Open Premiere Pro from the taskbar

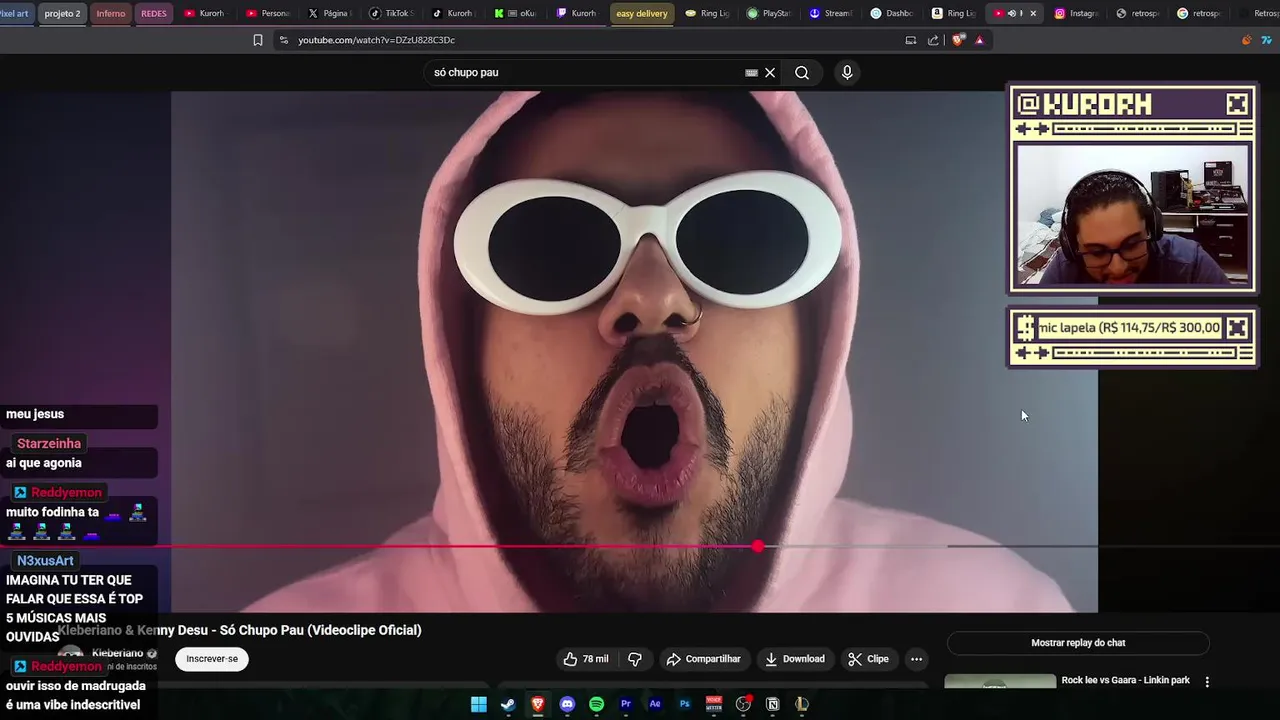[x=626, y=704]
